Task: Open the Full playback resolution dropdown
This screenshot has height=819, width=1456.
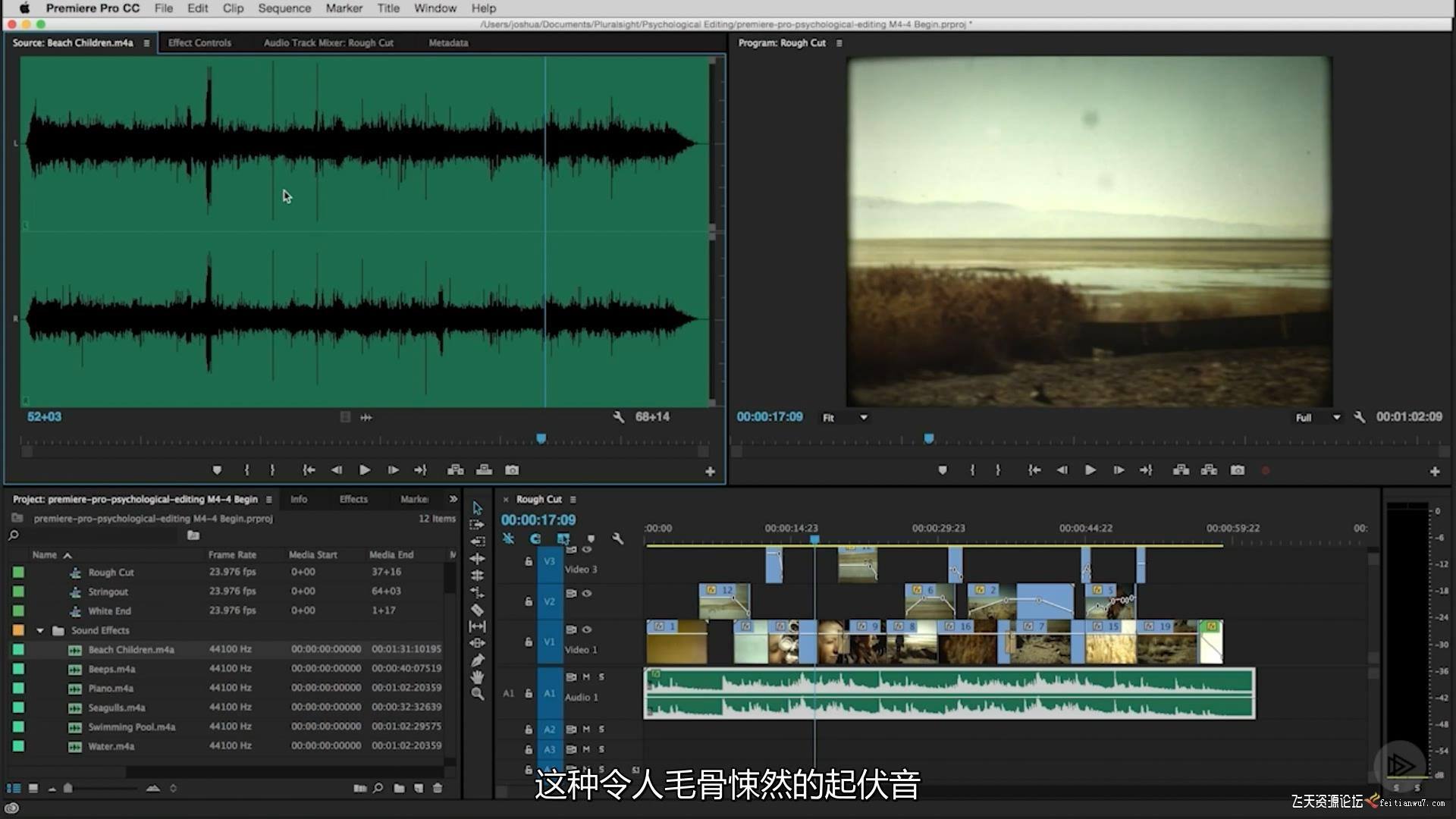Action: (x=1318, y=418)
